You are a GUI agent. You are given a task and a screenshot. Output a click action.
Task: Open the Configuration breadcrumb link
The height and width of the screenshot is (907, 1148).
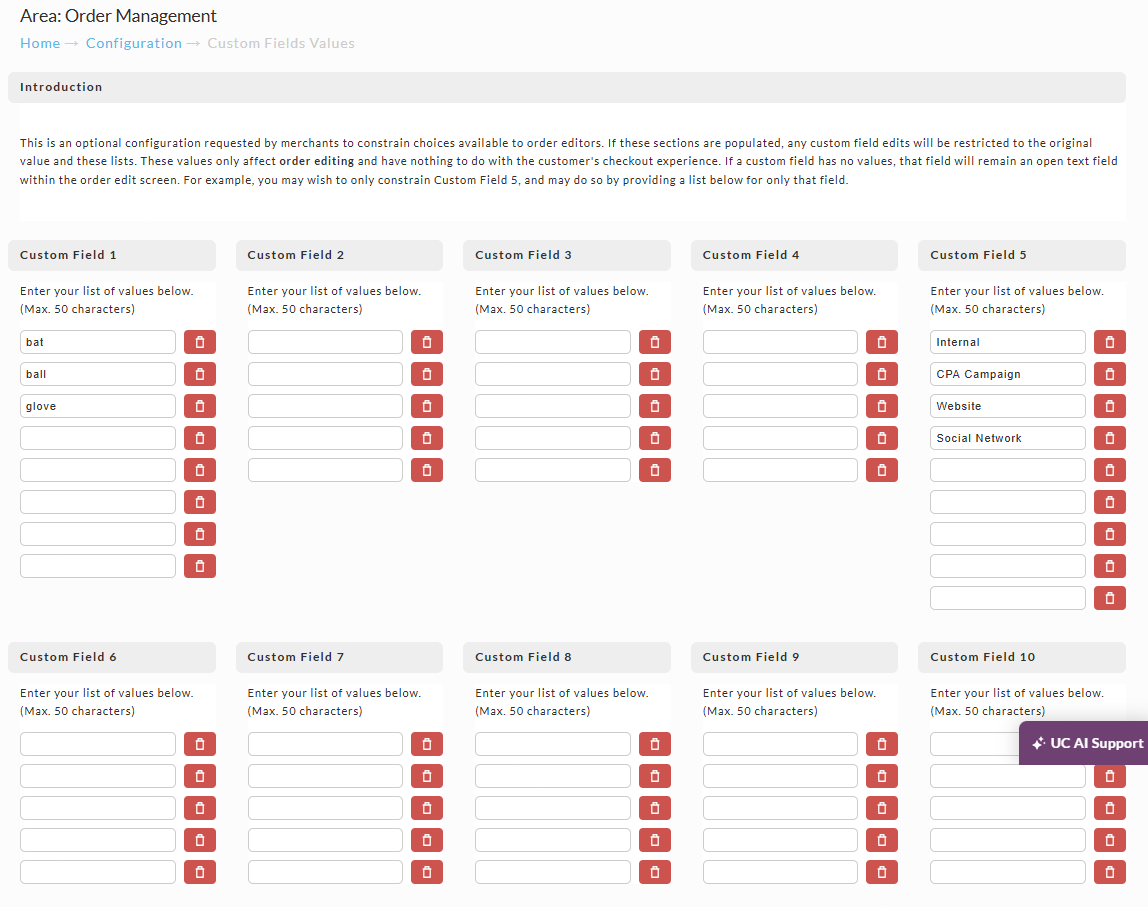(134, 43)
